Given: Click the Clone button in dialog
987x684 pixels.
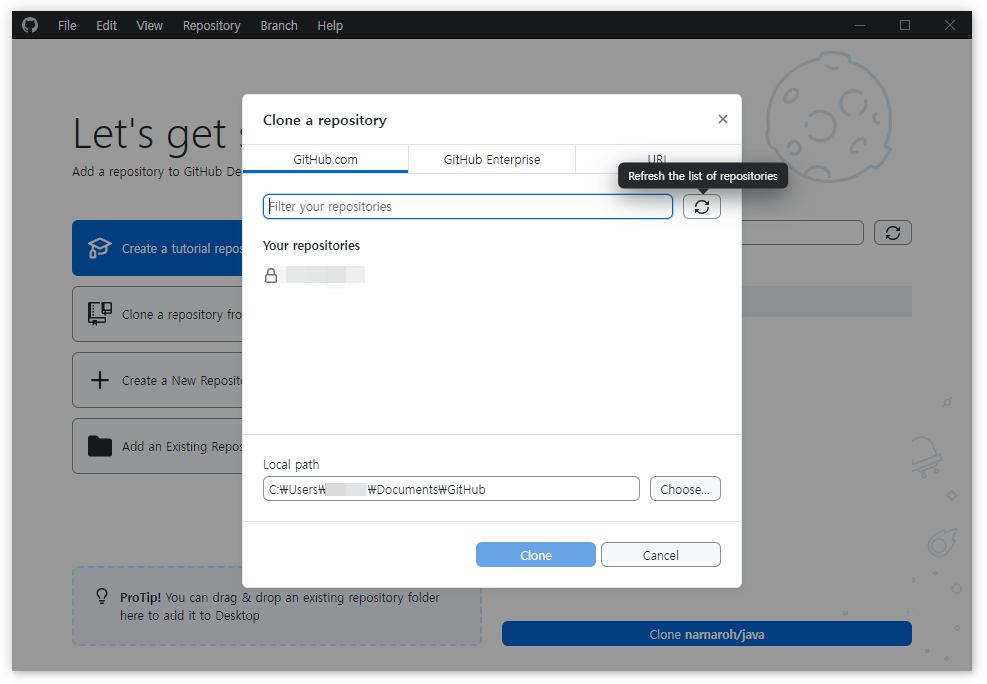Looking at the screenshot, I should tap(536, 555).
